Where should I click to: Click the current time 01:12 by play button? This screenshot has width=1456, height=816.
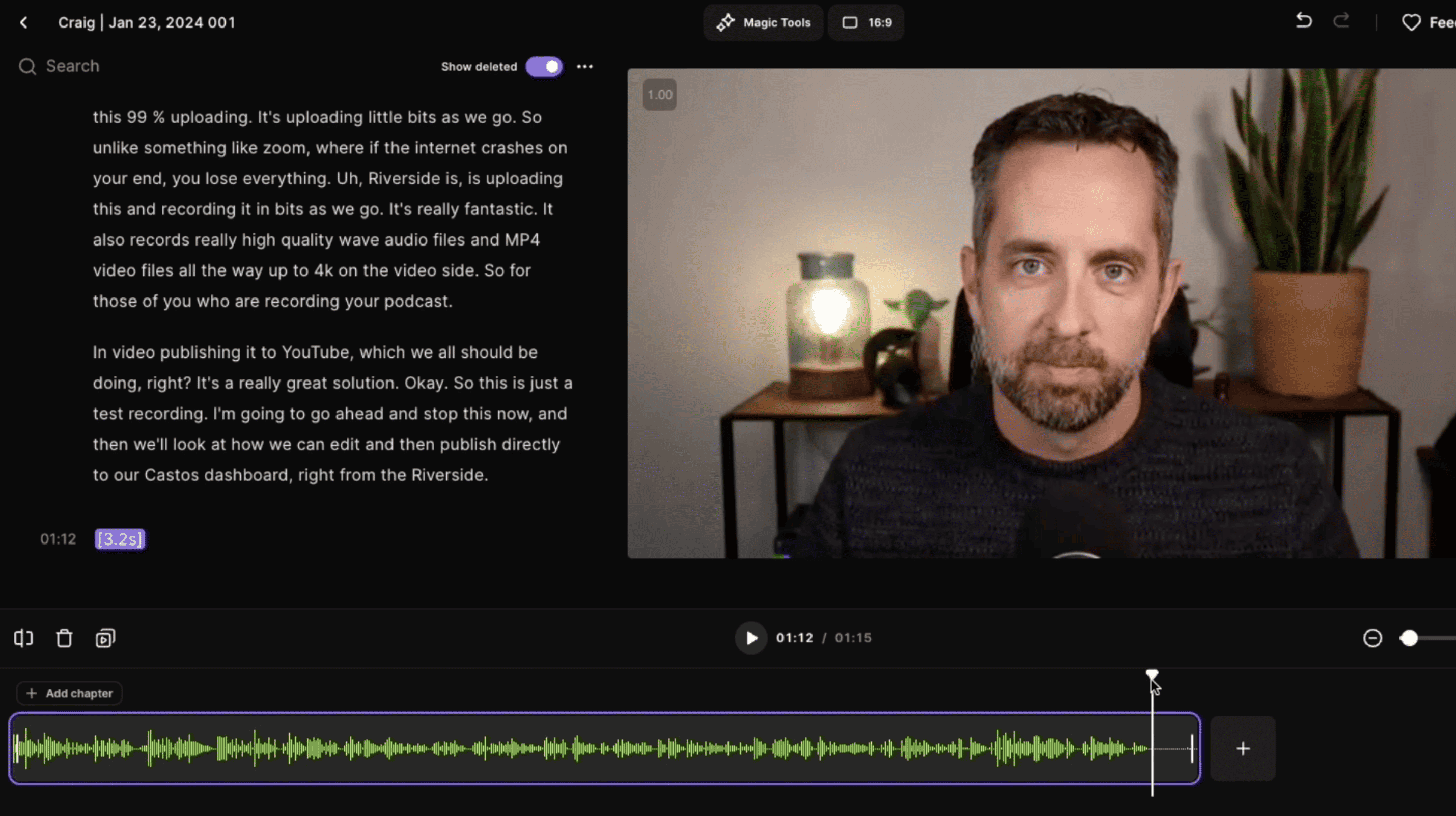click(794, 638)
